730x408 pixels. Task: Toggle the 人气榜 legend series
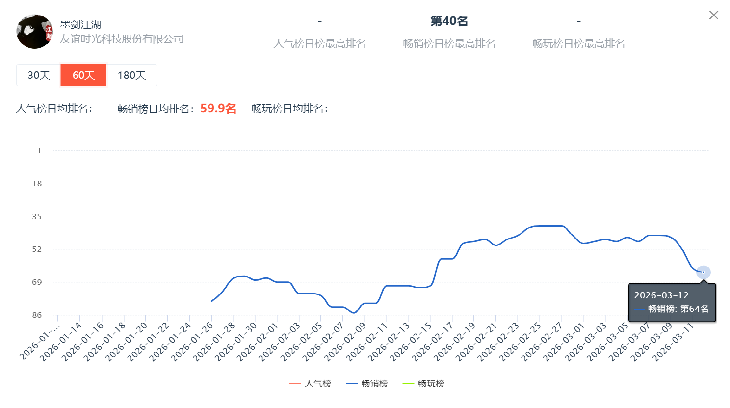tap(312, 383)
